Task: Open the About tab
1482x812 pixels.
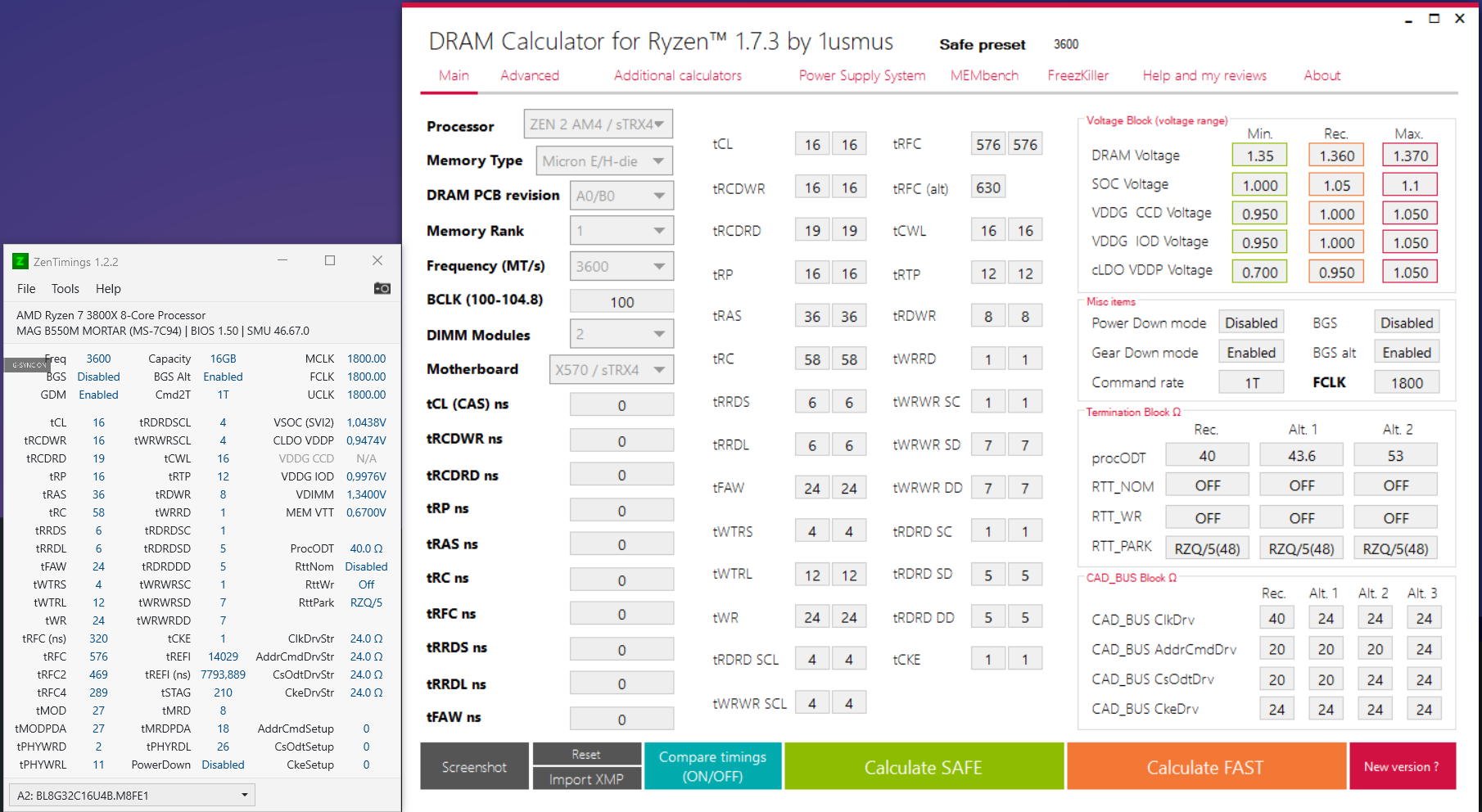Action: (x=1322, y=75)
